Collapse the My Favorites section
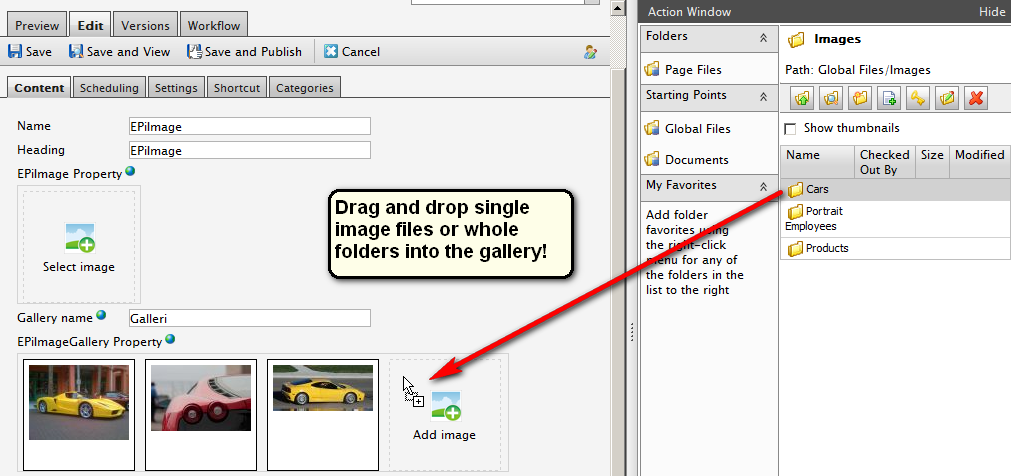 click(763, 185)
